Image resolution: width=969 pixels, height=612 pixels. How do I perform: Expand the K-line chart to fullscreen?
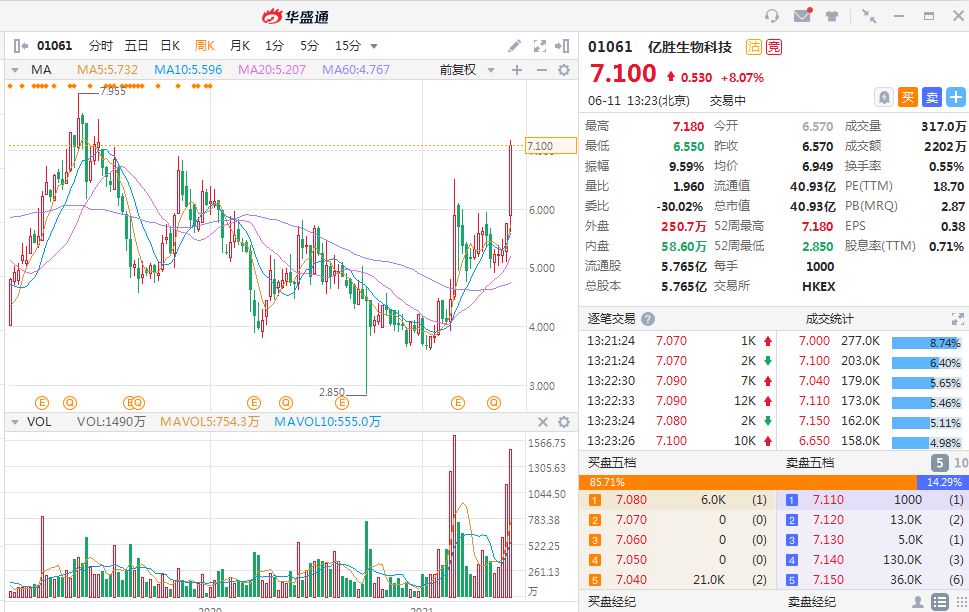click(540, 46)
